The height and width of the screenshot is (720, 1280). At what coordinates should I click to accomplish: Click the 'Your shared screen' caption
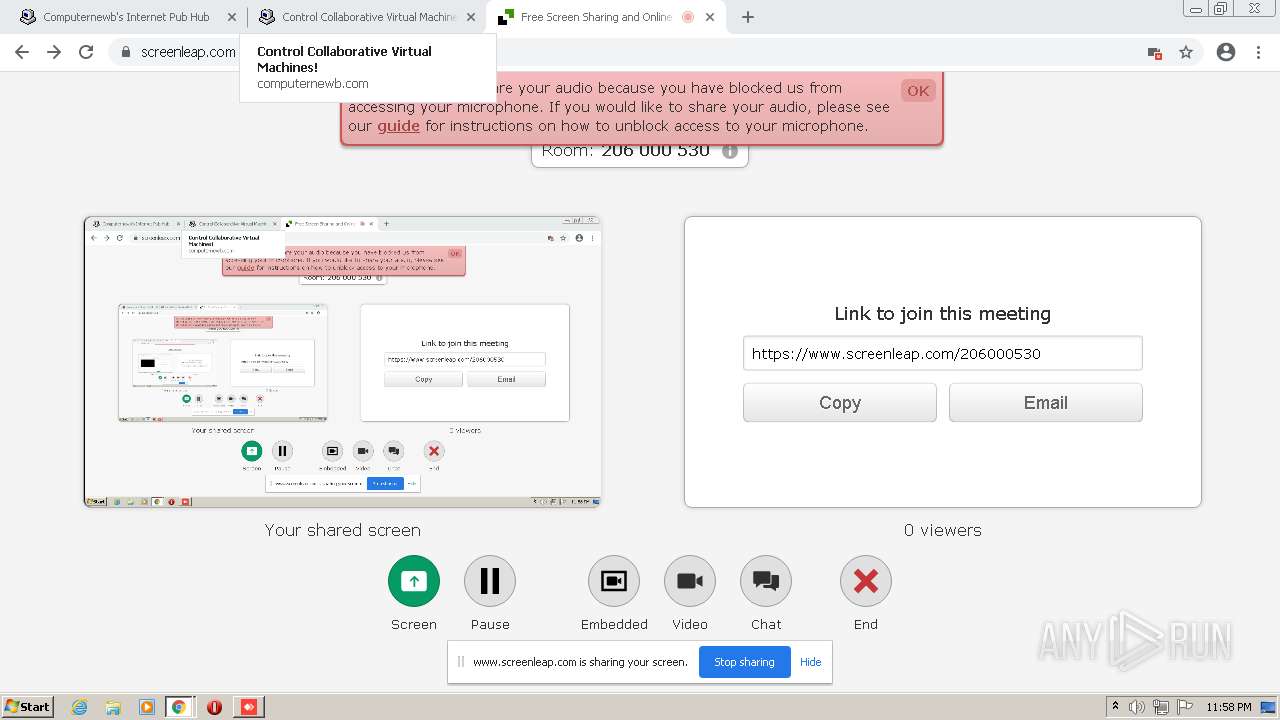pyautogui.click(x=343, y=530)
